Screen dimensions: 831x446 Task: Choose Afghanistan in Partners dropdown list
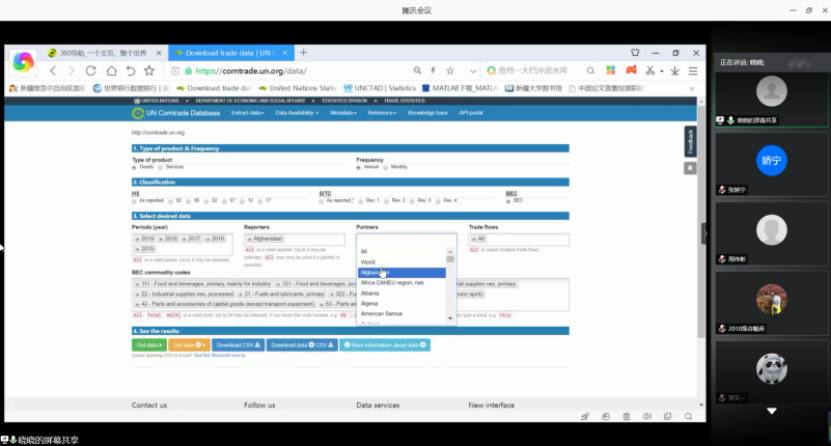402,272
